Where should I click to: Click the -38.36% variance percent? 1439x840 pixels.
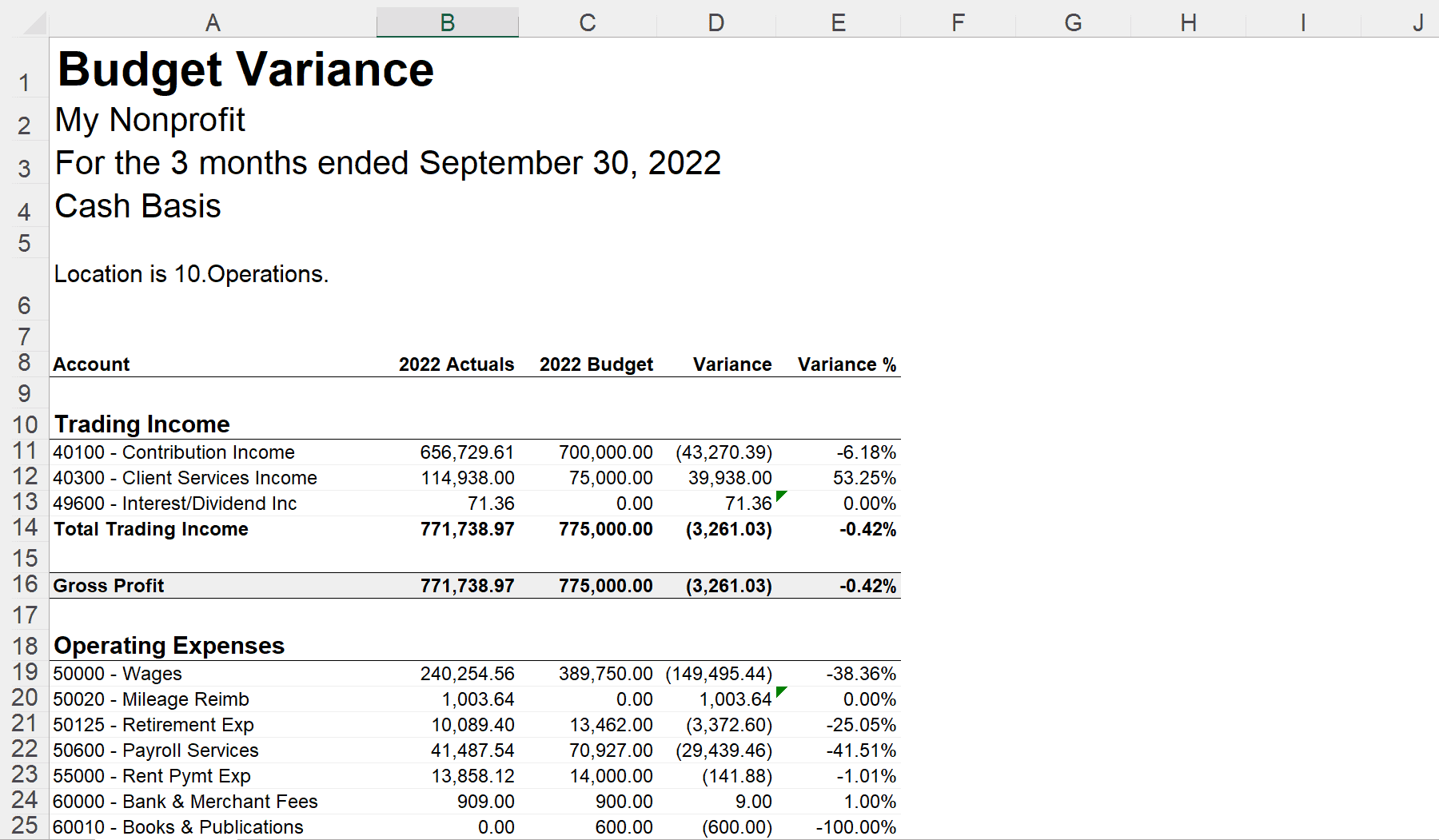tap(861, 674)
